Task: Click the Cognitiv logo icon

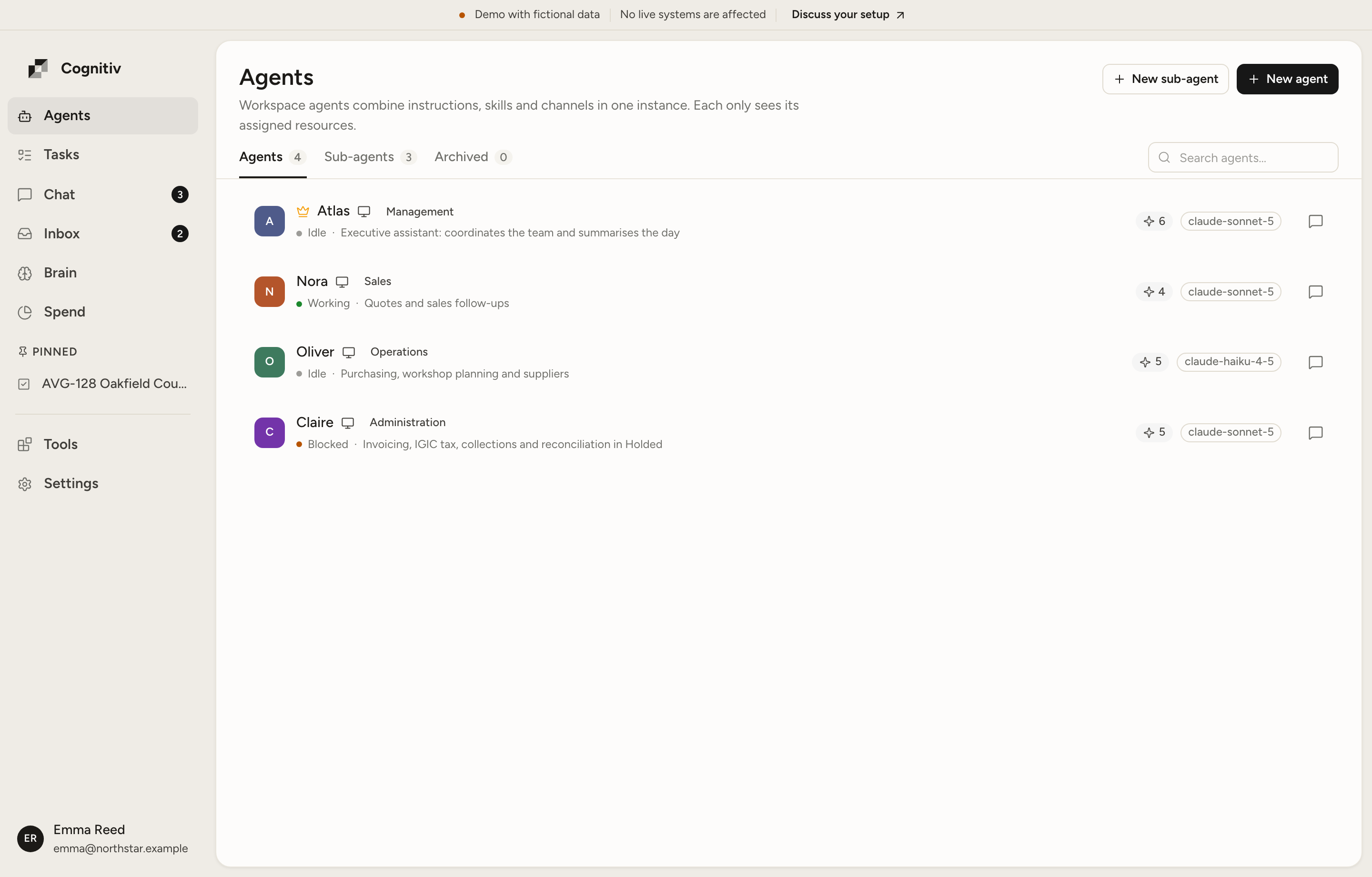Action: pos(38,69)
